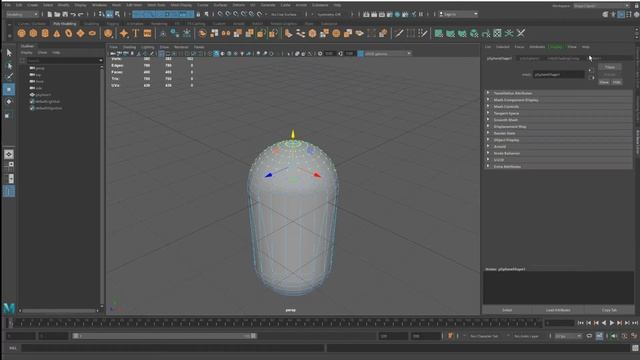Create a polygon cone from the shelf
This screenshot has height=360, width=640.
[57, 33]
